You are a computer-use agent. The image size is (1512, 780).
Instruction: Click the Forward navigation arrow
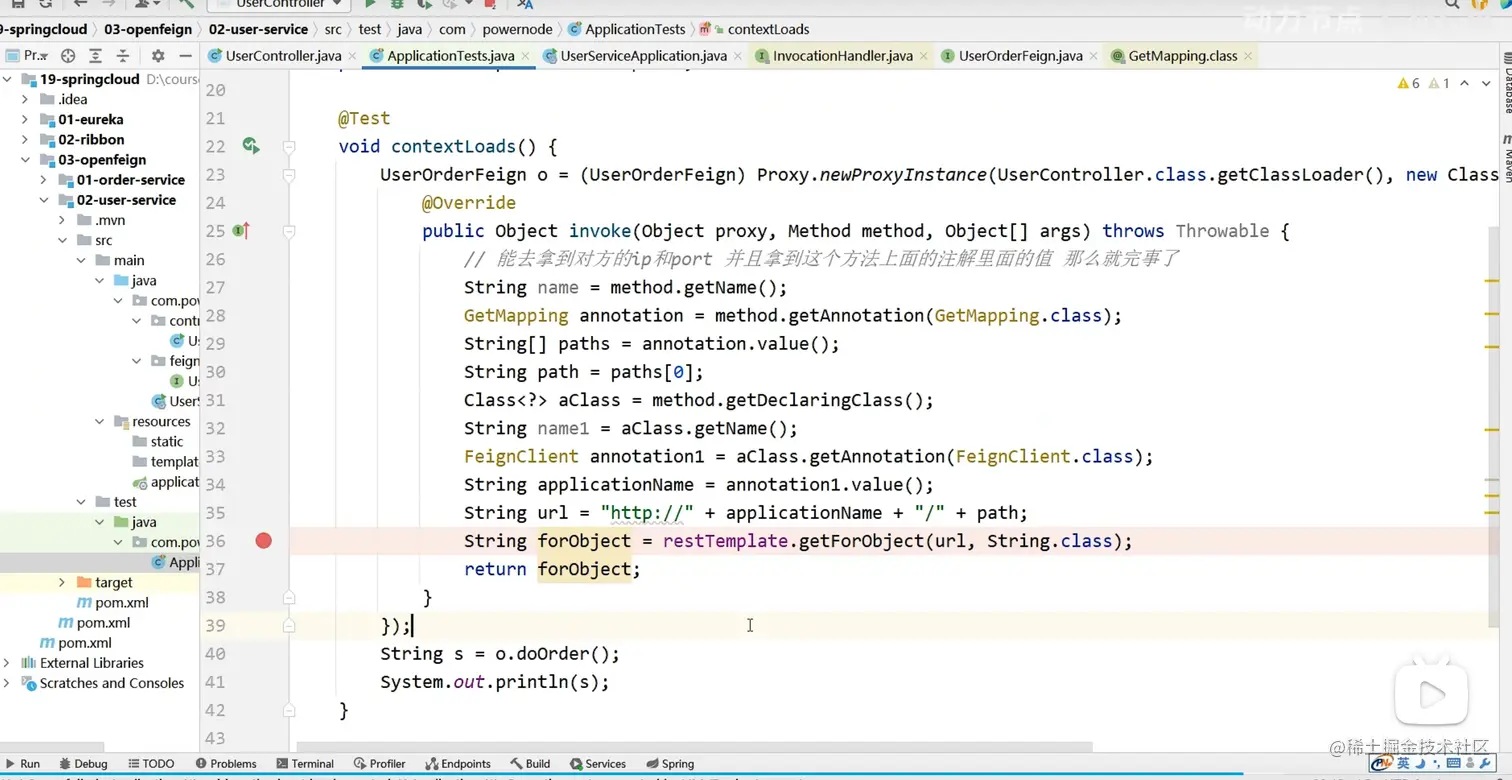pos(108,4)
